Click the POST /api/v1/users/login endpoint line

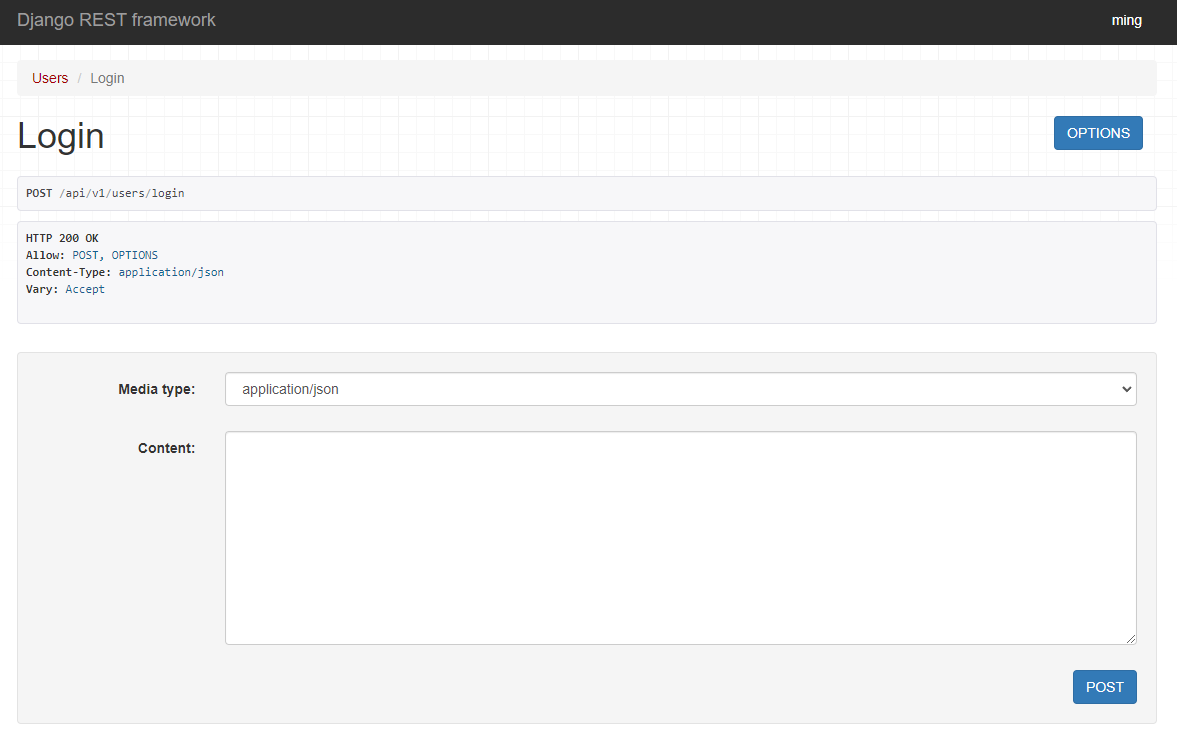(104, 192)
